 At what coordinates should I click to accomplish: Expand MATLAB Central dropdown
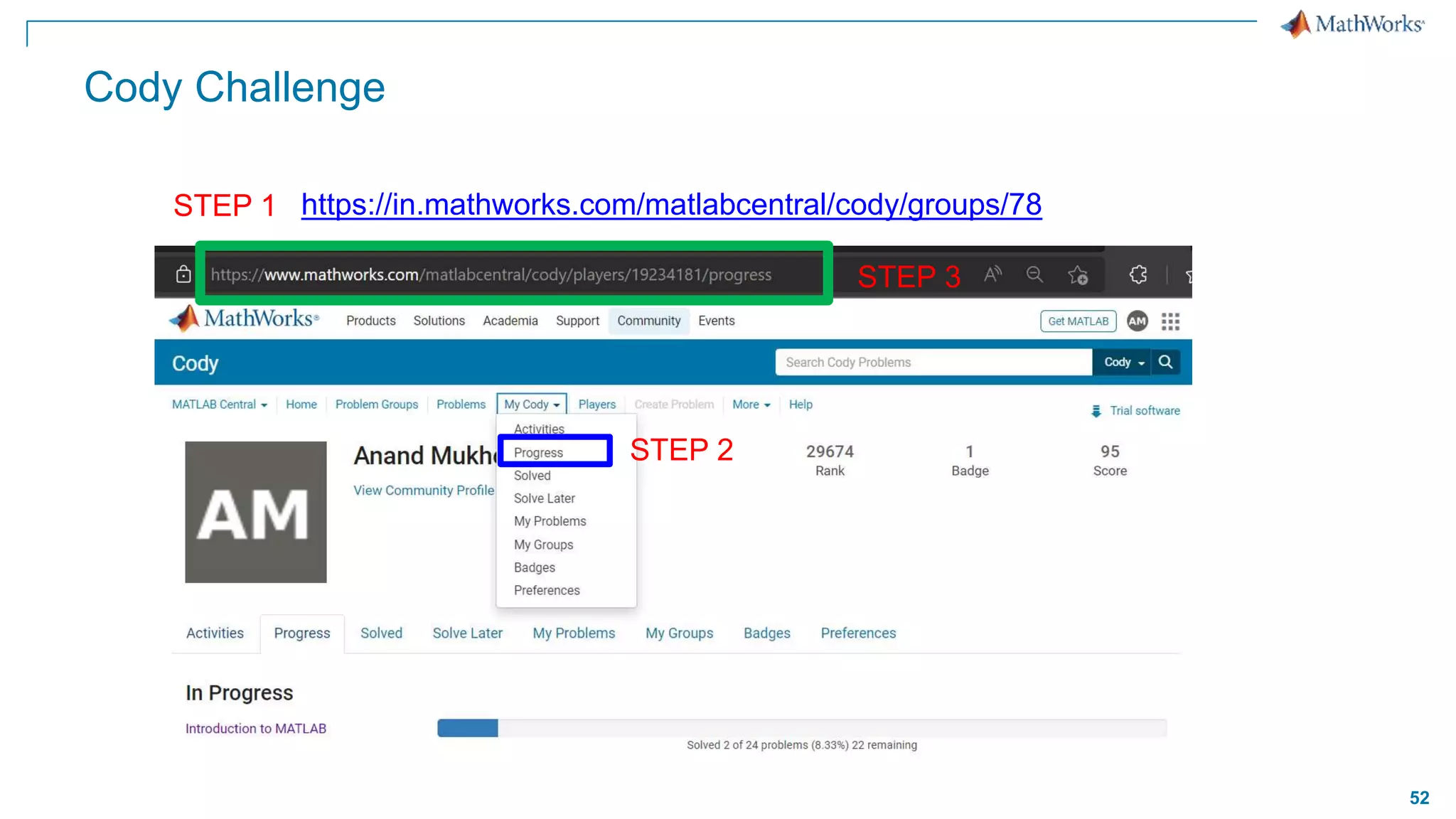pos(220,405)
